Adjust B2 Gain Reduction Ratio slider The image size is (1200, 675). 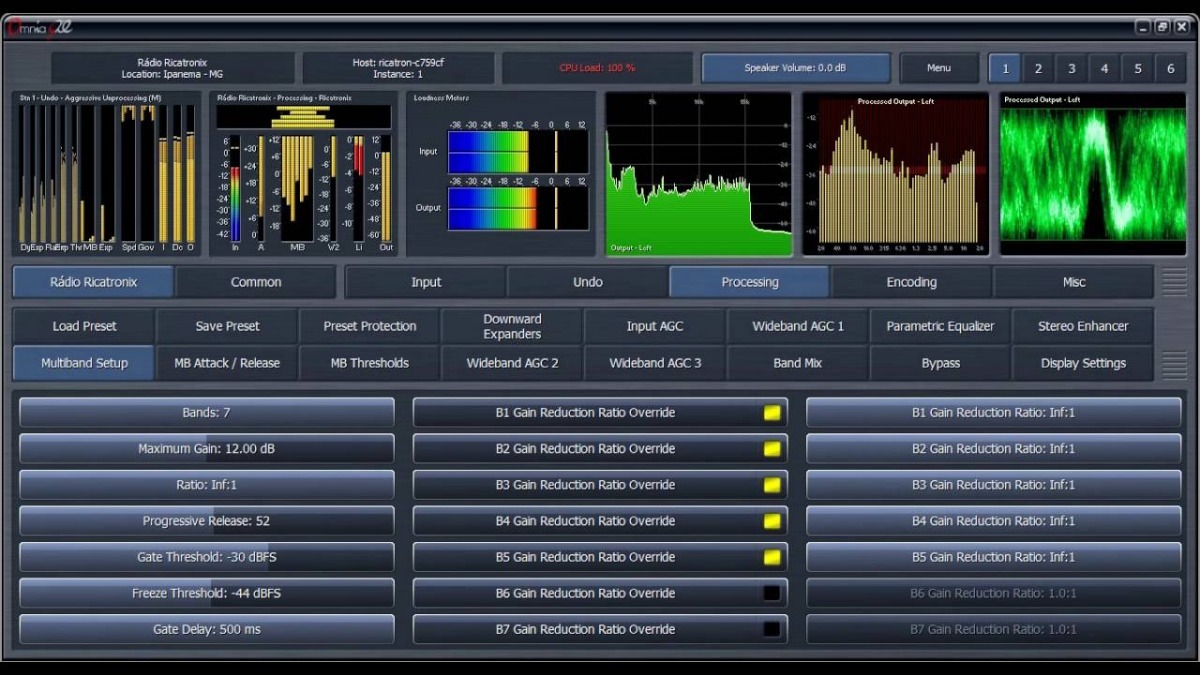[x=994, y=449]
